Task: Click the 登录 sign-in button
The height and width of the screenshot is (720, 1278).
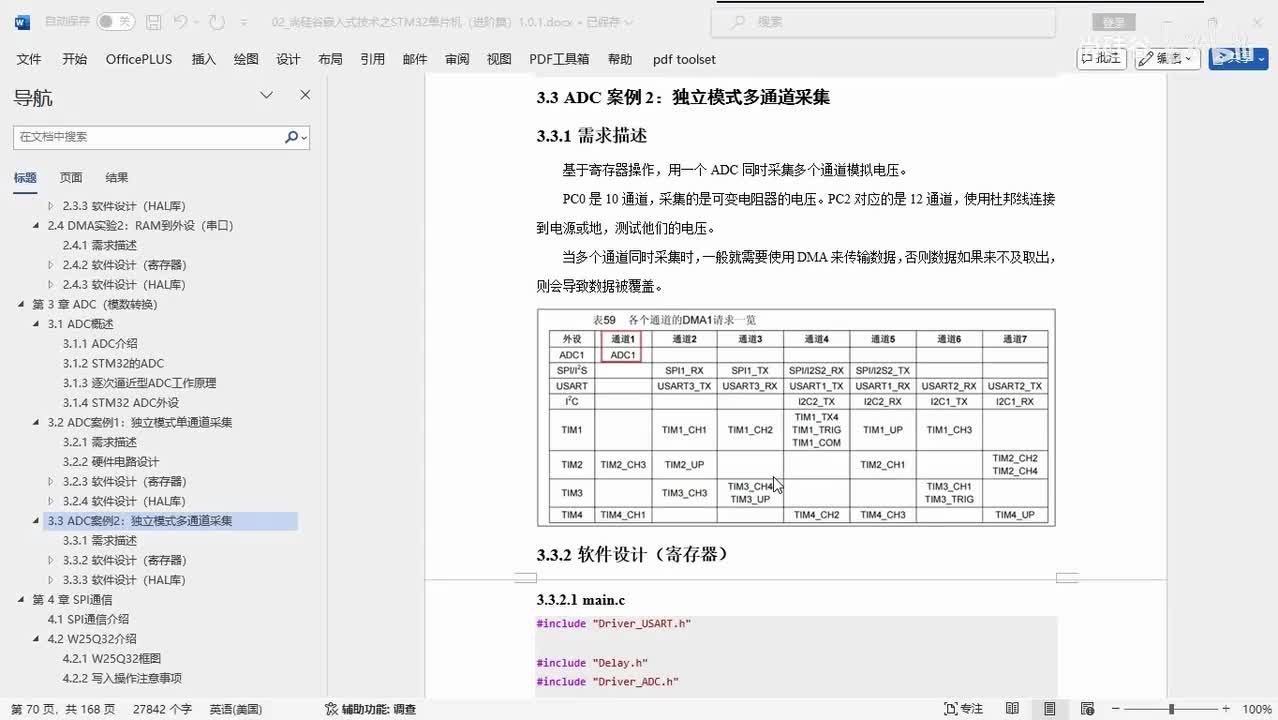Action: pos(1114,21)
